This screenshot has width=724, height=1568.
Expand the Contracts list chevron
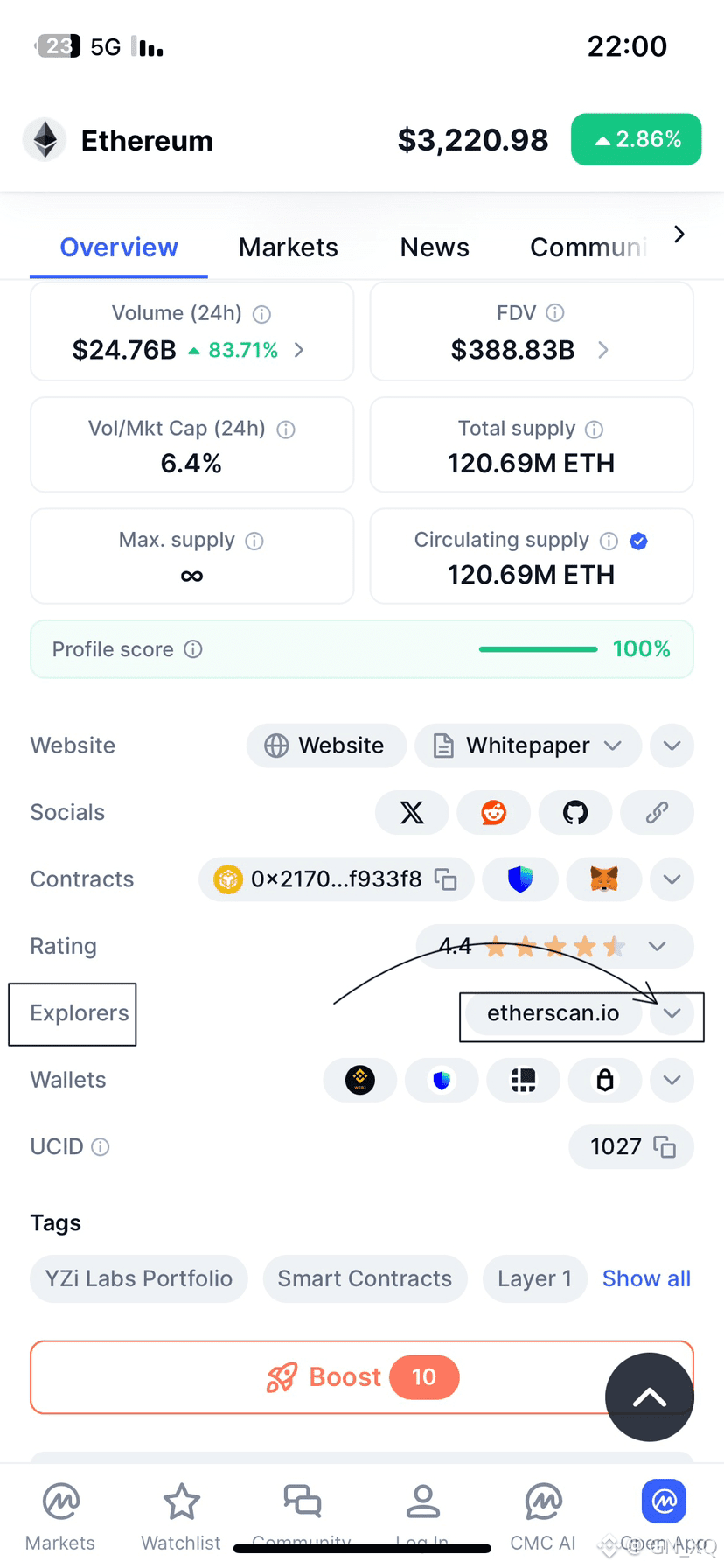pyautogui.click(x=672, y=879)
